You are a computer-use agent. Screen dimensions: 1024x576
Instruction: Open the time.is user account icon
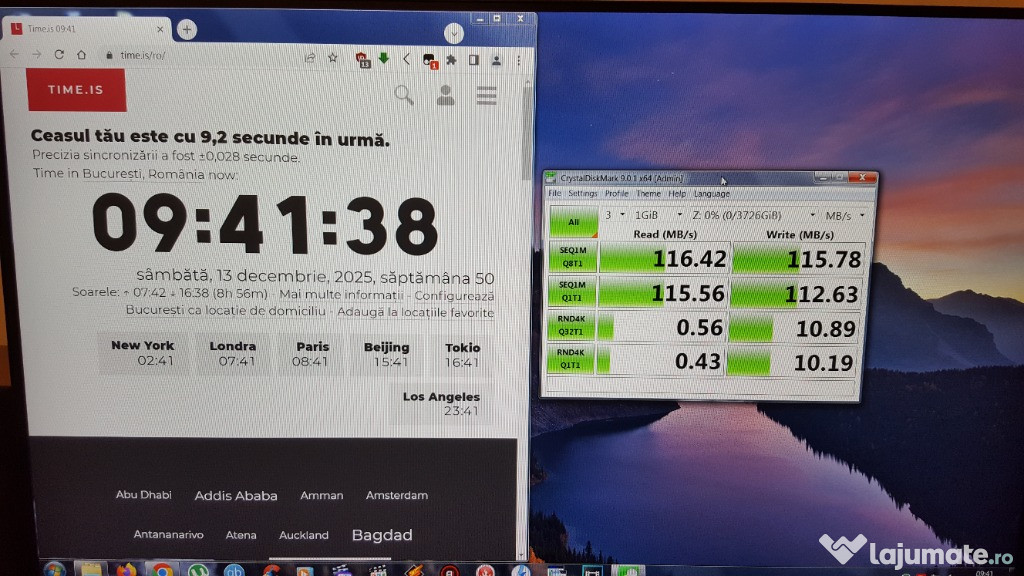click(x=445, y=95)
